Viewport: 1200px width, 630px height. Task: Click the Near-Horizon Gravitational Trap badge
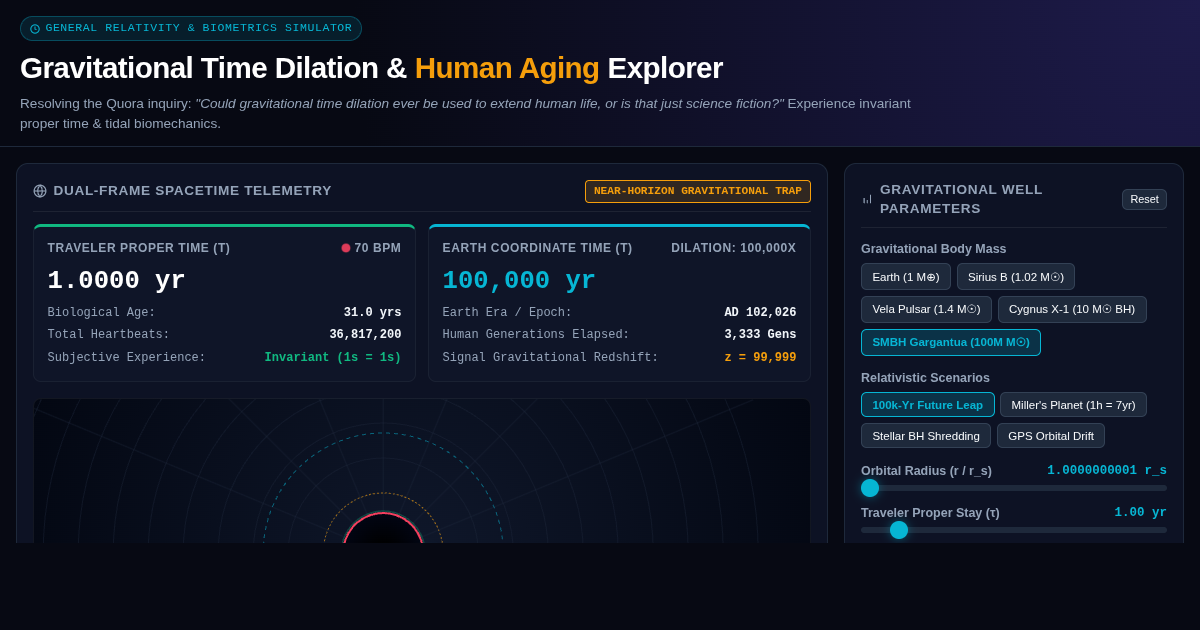[698, 191]
